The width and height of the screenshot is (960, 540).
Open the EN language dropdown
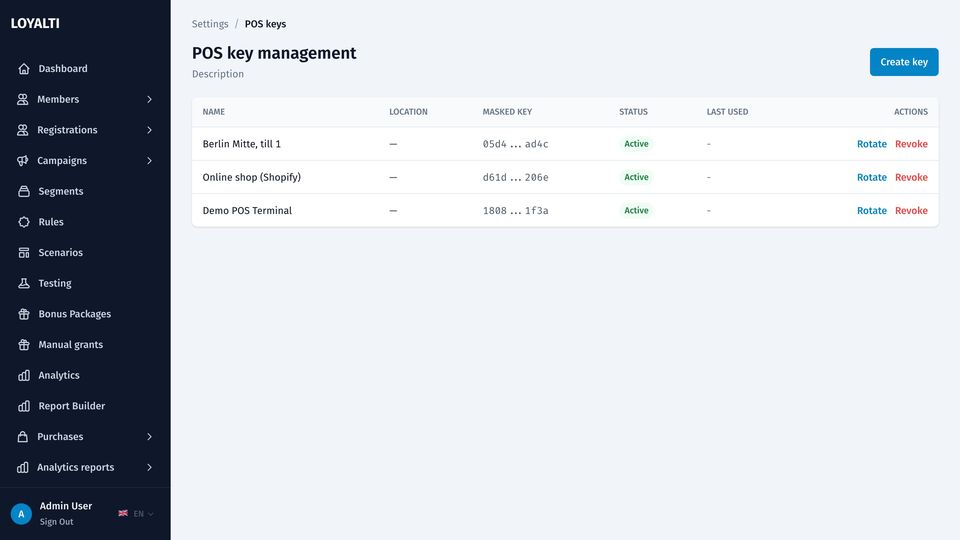click(136, 513)
